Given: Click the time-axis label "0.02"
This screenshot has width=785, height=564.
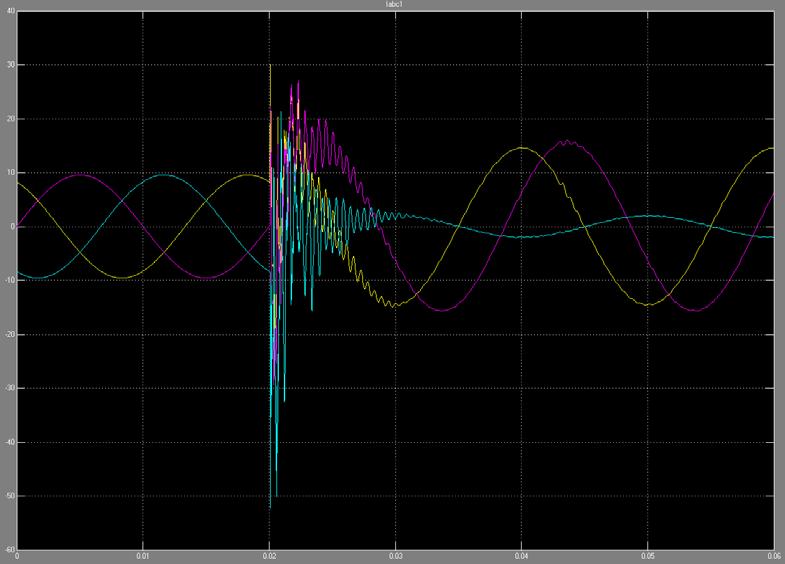Looking at the screenshot, I should pyautogui.click(x=269, y=556).
